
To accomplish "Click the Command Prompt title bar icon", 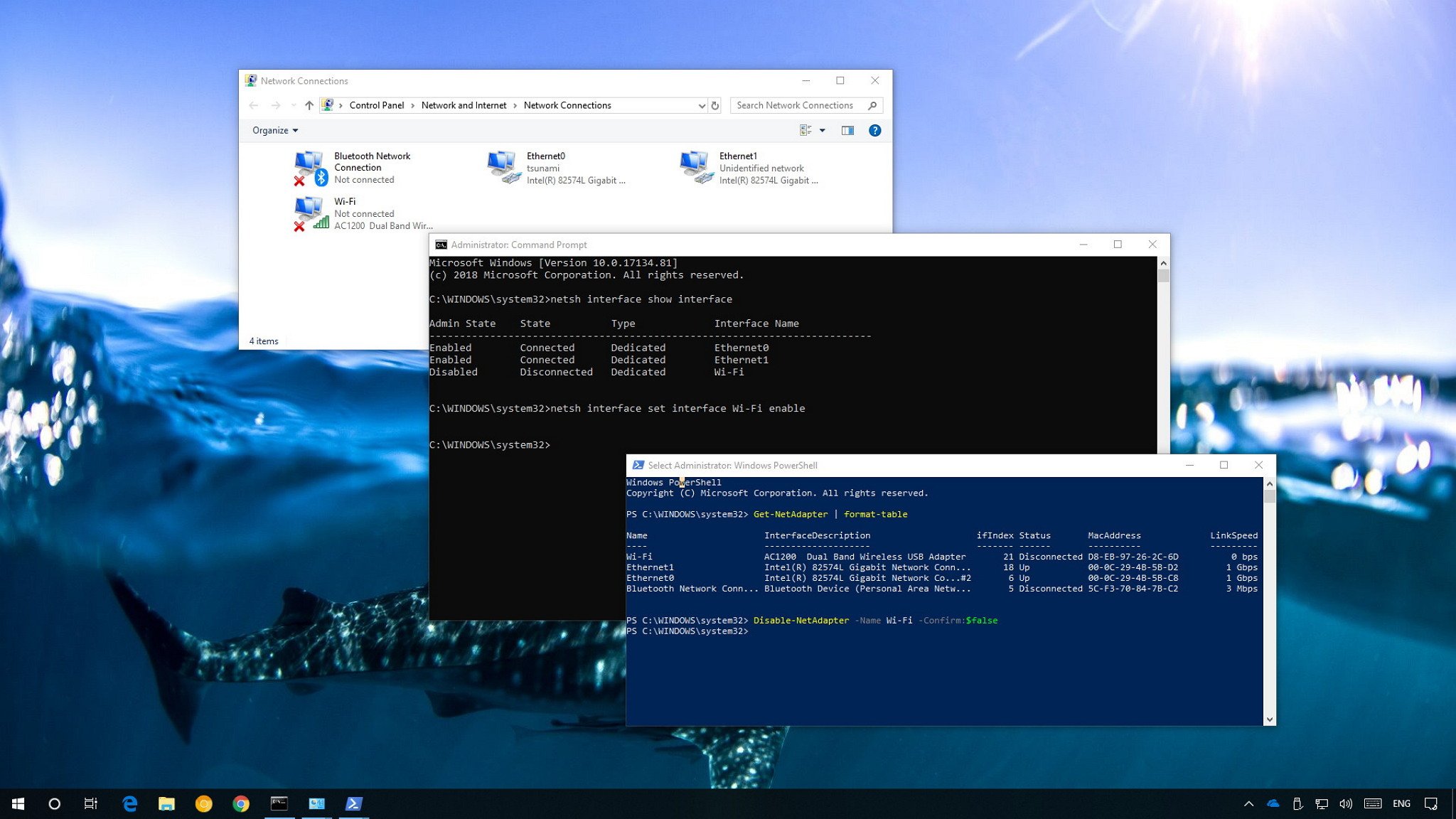I will (x=441, y=245).
